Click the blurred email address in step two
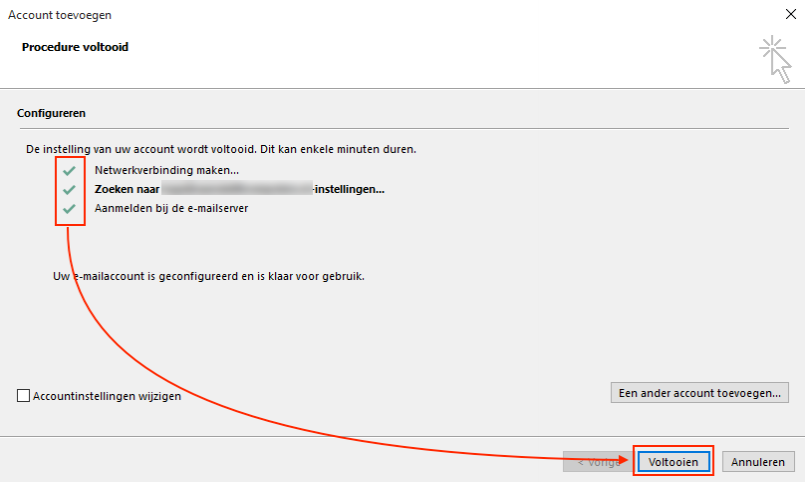Screen dimensions: 805x484 pyautogui.click(x=237, y=188)
